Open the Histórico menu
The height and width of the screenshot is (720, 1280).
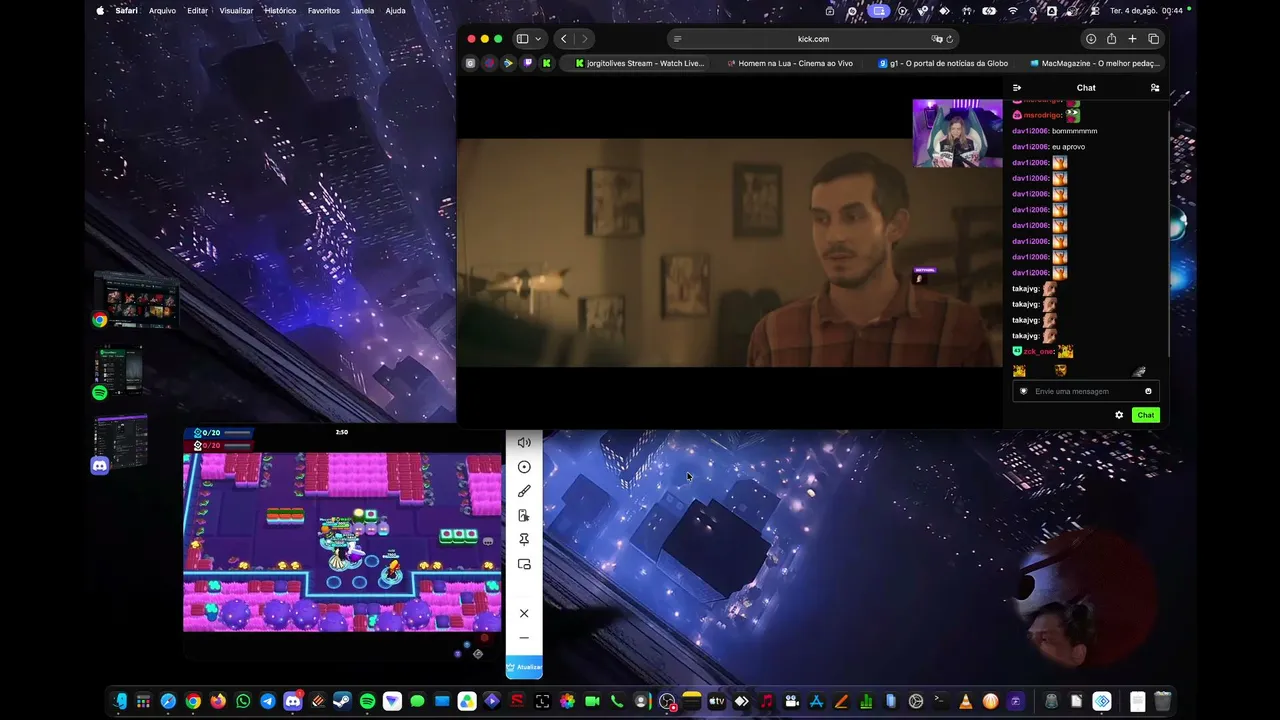[x=280, y=11]
